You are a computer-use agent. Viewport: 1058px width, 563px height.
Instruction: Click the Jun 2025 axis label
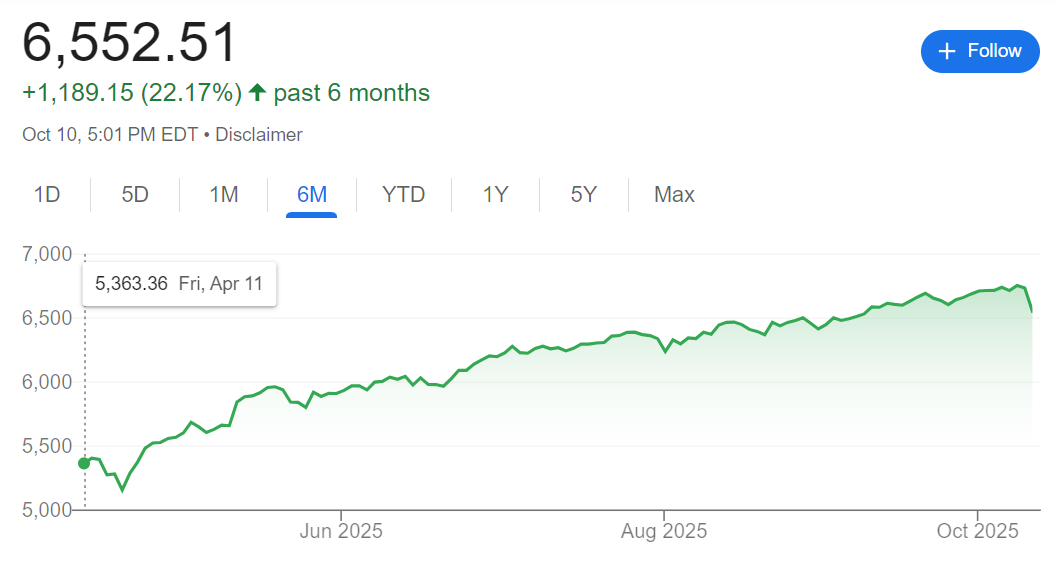coord(341,531)
